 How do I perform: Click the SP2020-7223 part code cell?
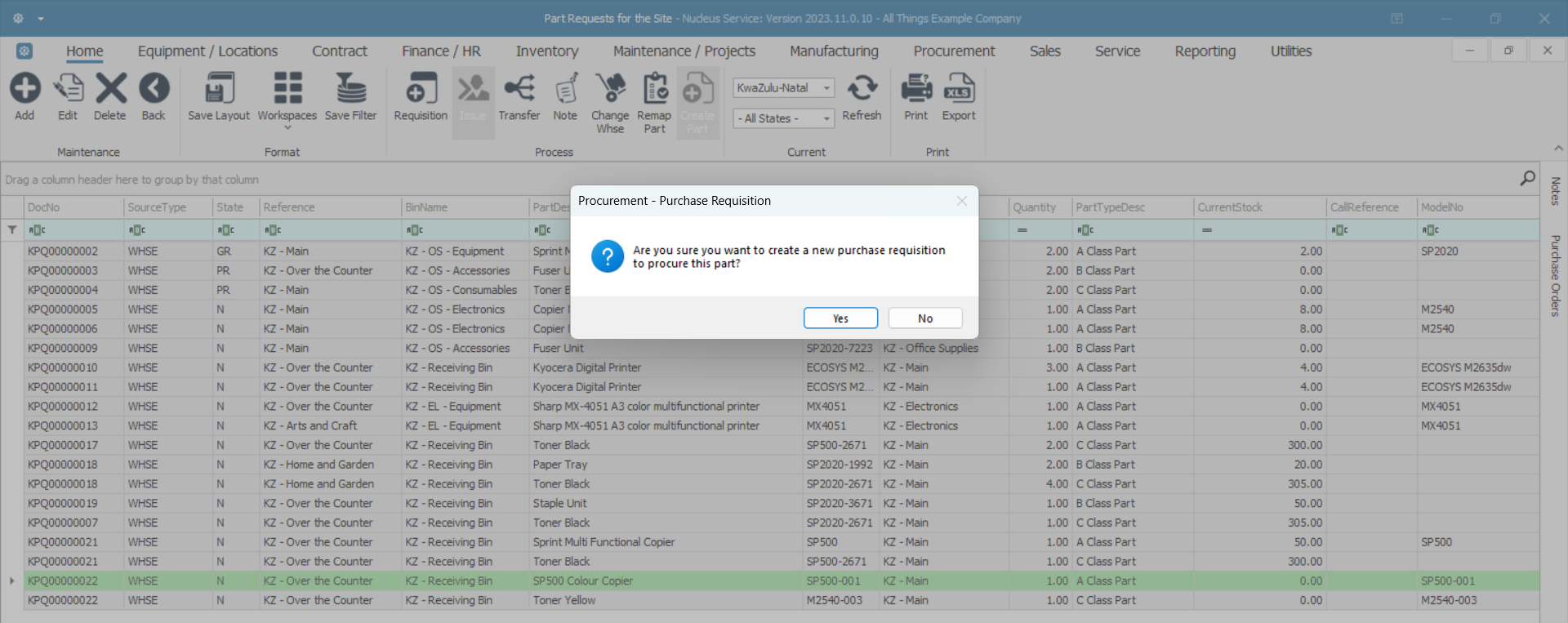(x=840, y=348)
